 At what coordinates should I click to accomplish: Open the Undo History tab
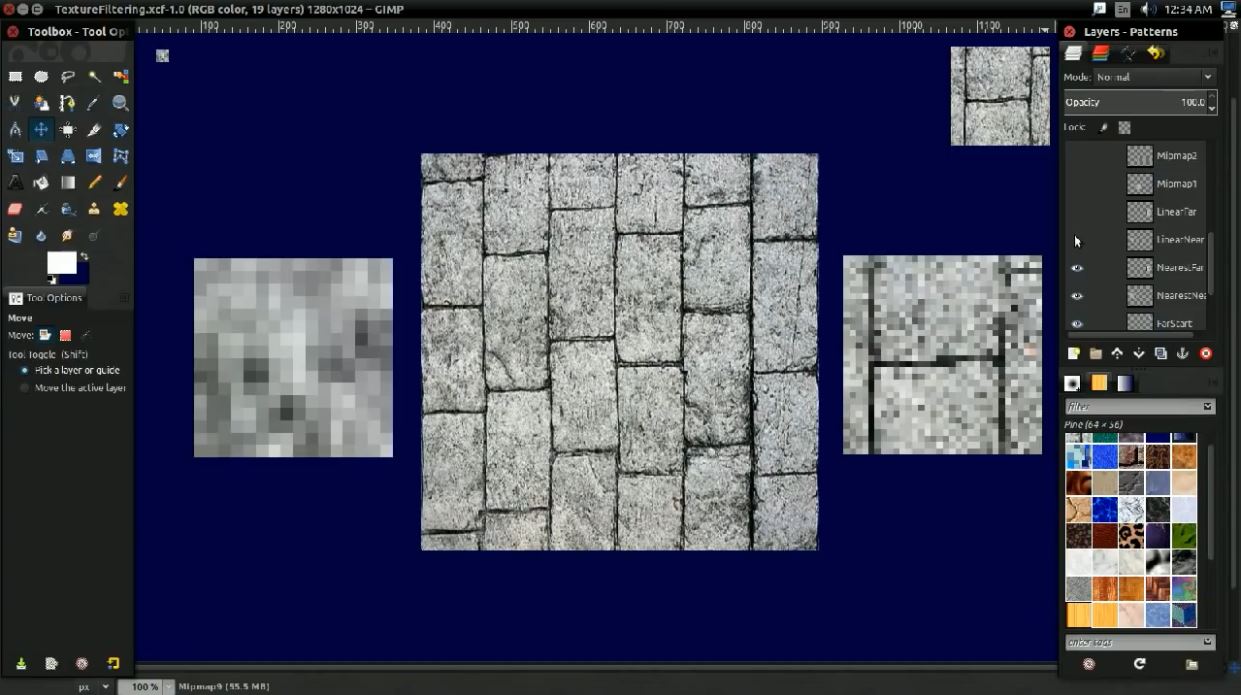click(x=1156, y=53)
